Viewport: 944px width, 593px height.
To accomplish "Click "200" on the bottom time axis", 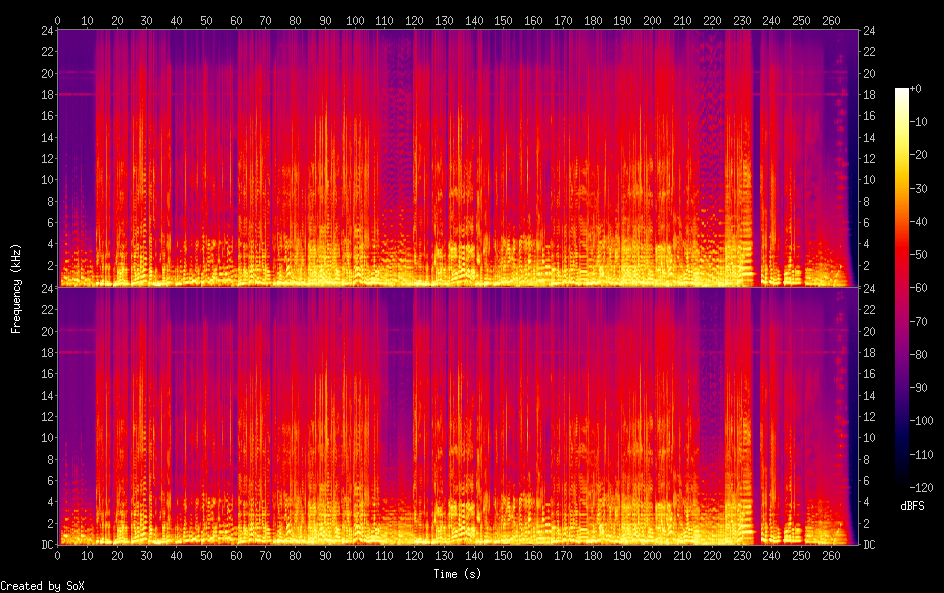I will 652,556.
